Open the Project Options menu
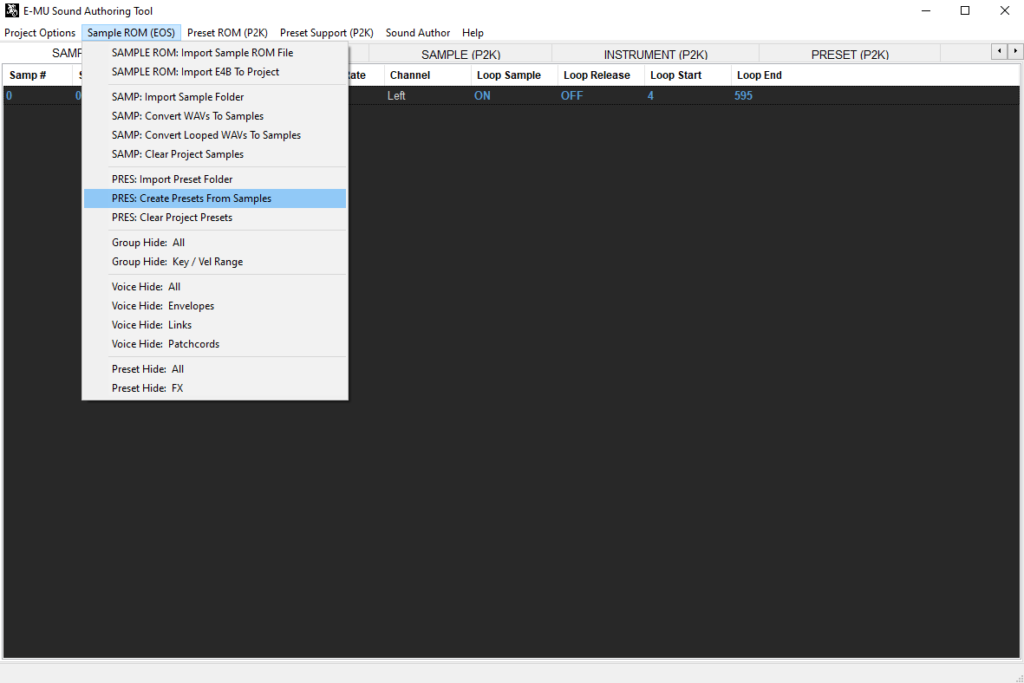 [40, 33]
